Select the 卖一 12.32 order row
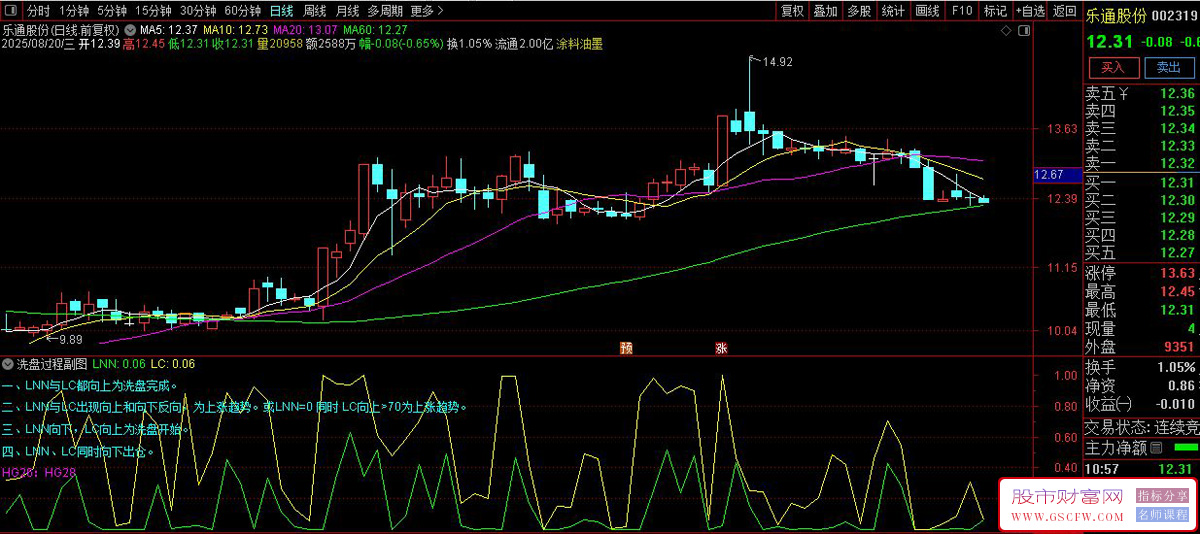Image resolution: width=1200 pixels, height=534 pixels. click(x=1142, y=163)
